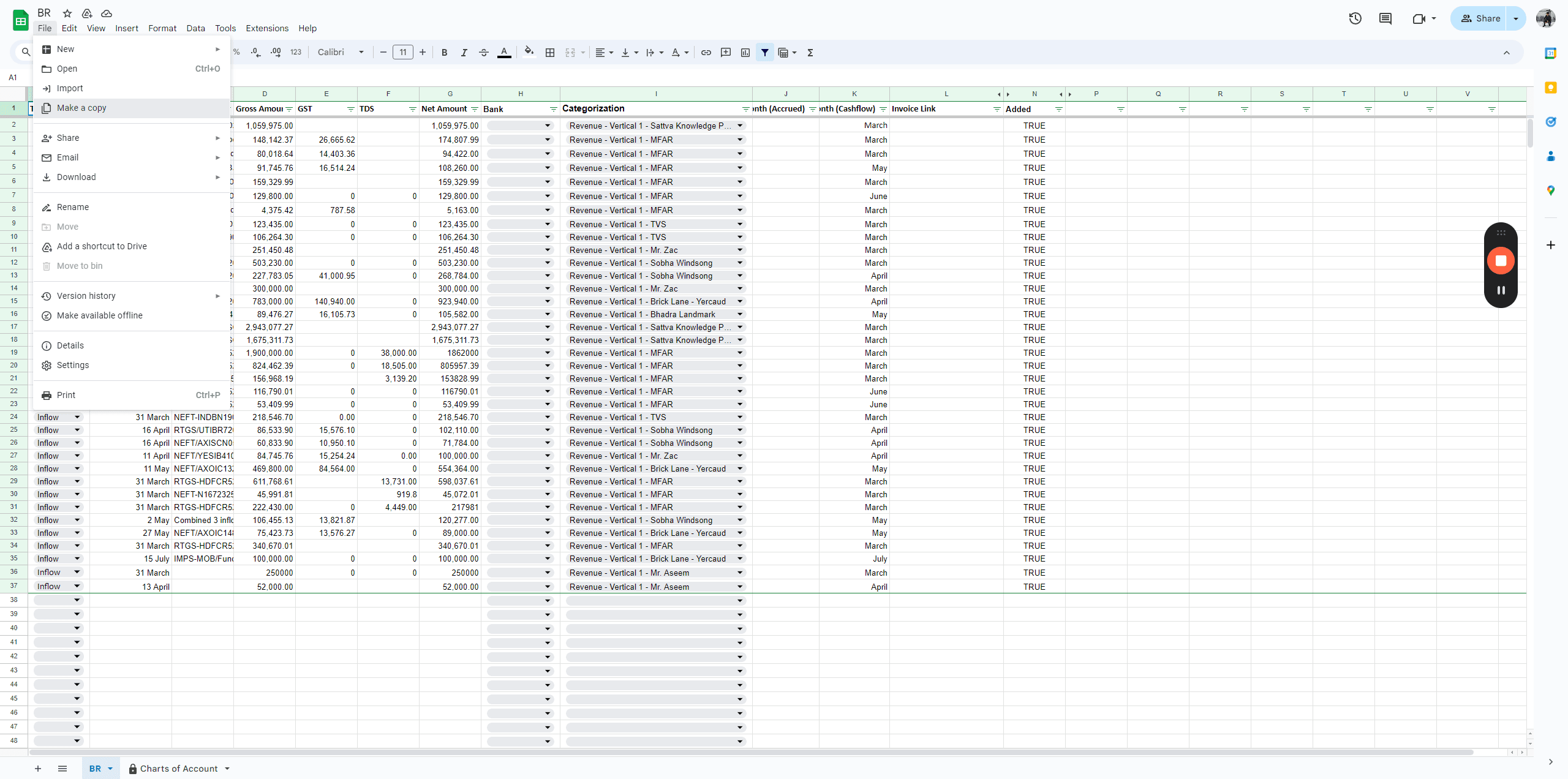This screenshot has width=1568, height=779.
Task: Decrease decimal places
Action: click(255, 53)
